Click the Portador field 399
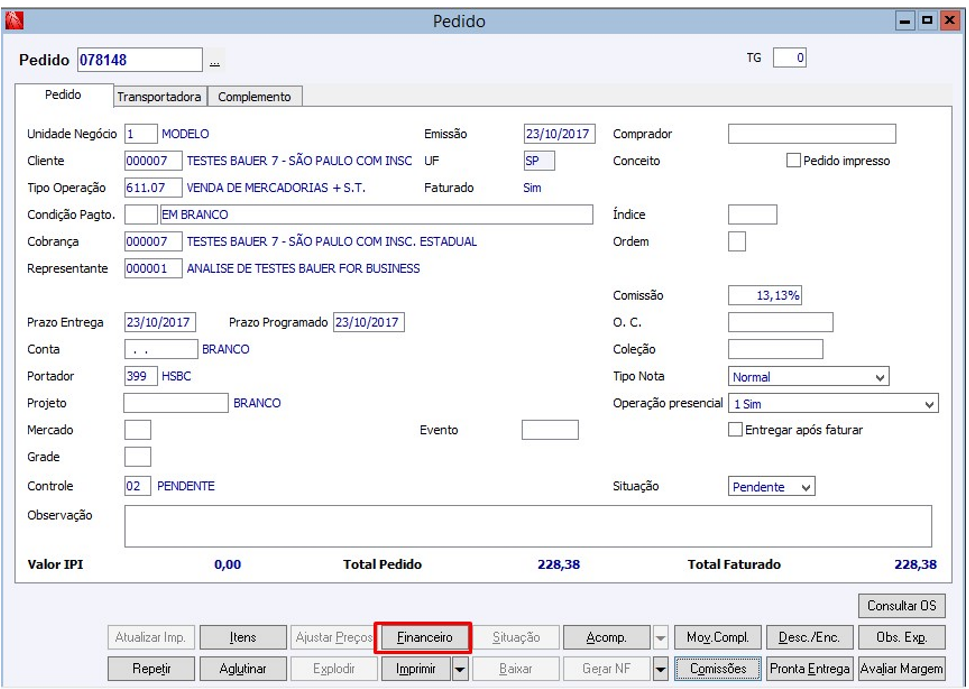969x689 pixels. [x=141, y=376]
